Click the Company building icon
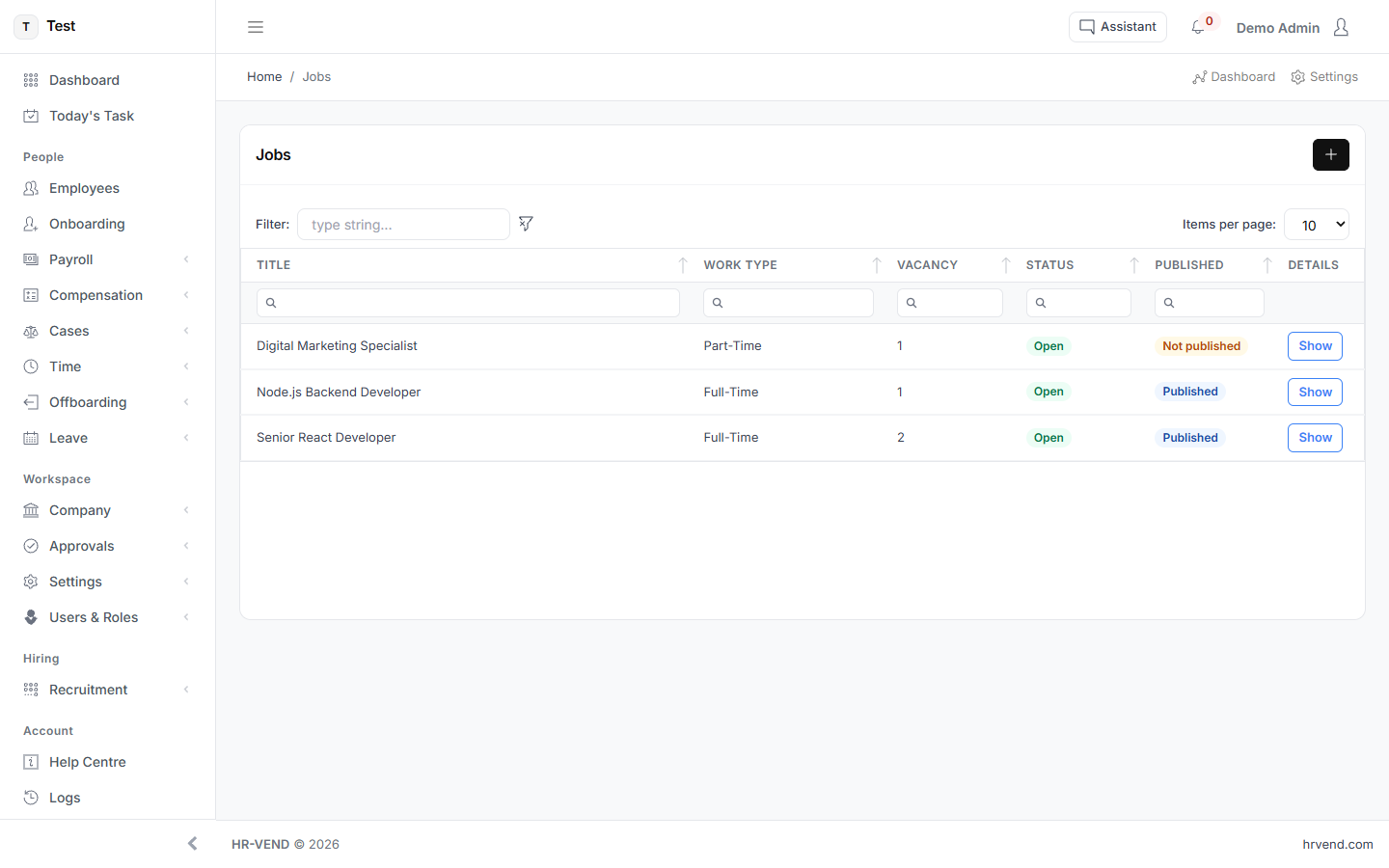Screen dimensions: 1389x868 tap(31, 510)
